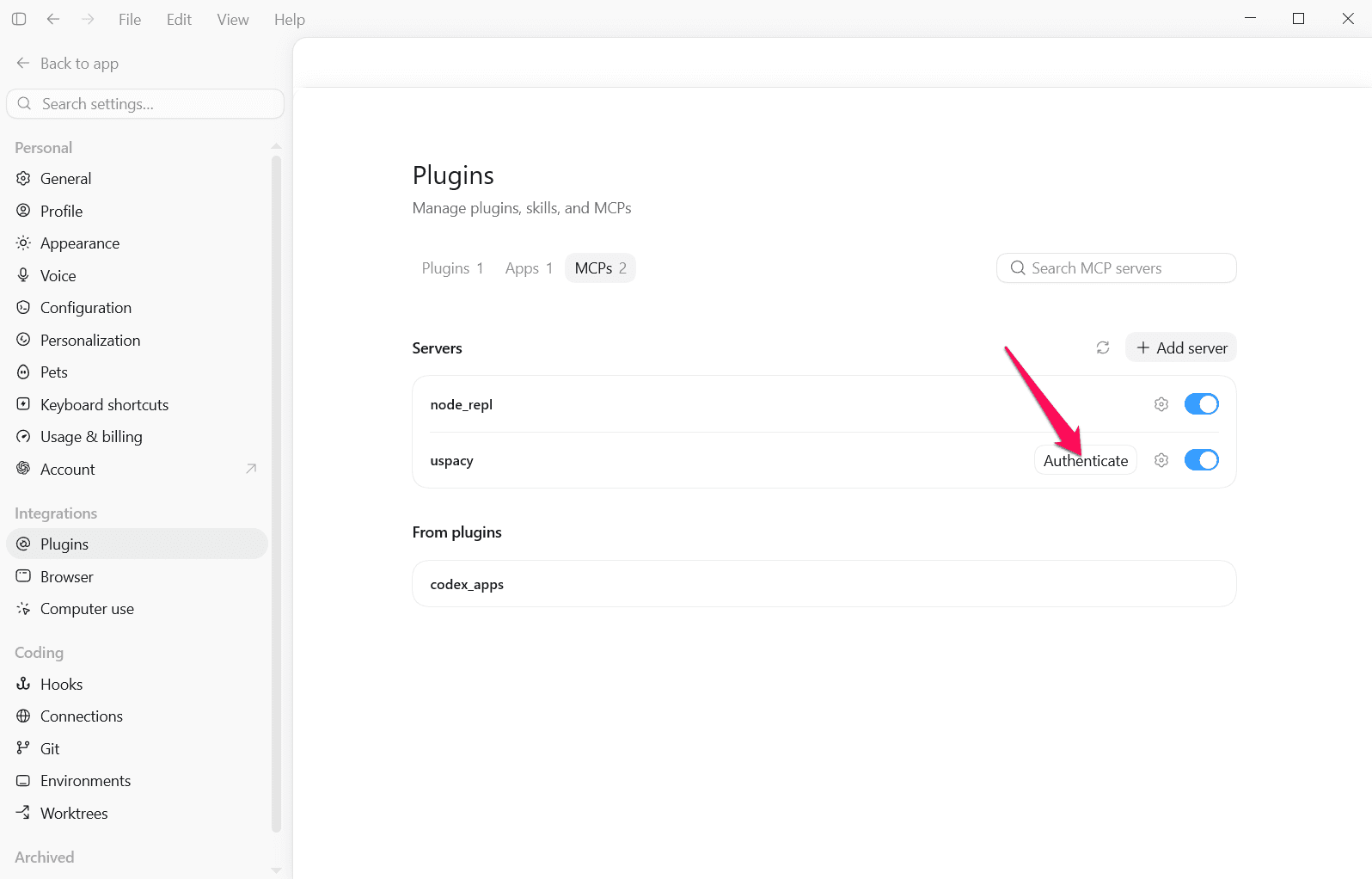The height and width of the screenshot is (879, 1372).
Task: Switch to the Plugins 1 tab
Action: pos(453,268)
